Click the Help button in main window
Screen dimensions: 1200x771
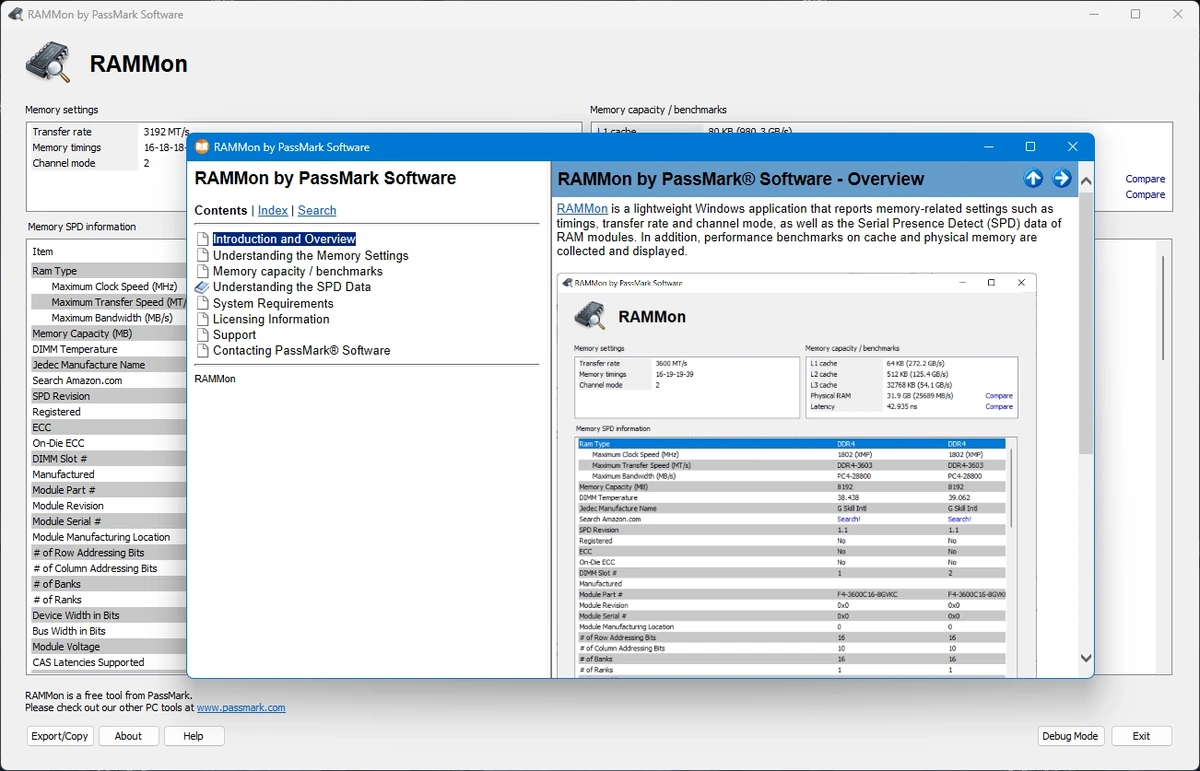click(193, 736)
